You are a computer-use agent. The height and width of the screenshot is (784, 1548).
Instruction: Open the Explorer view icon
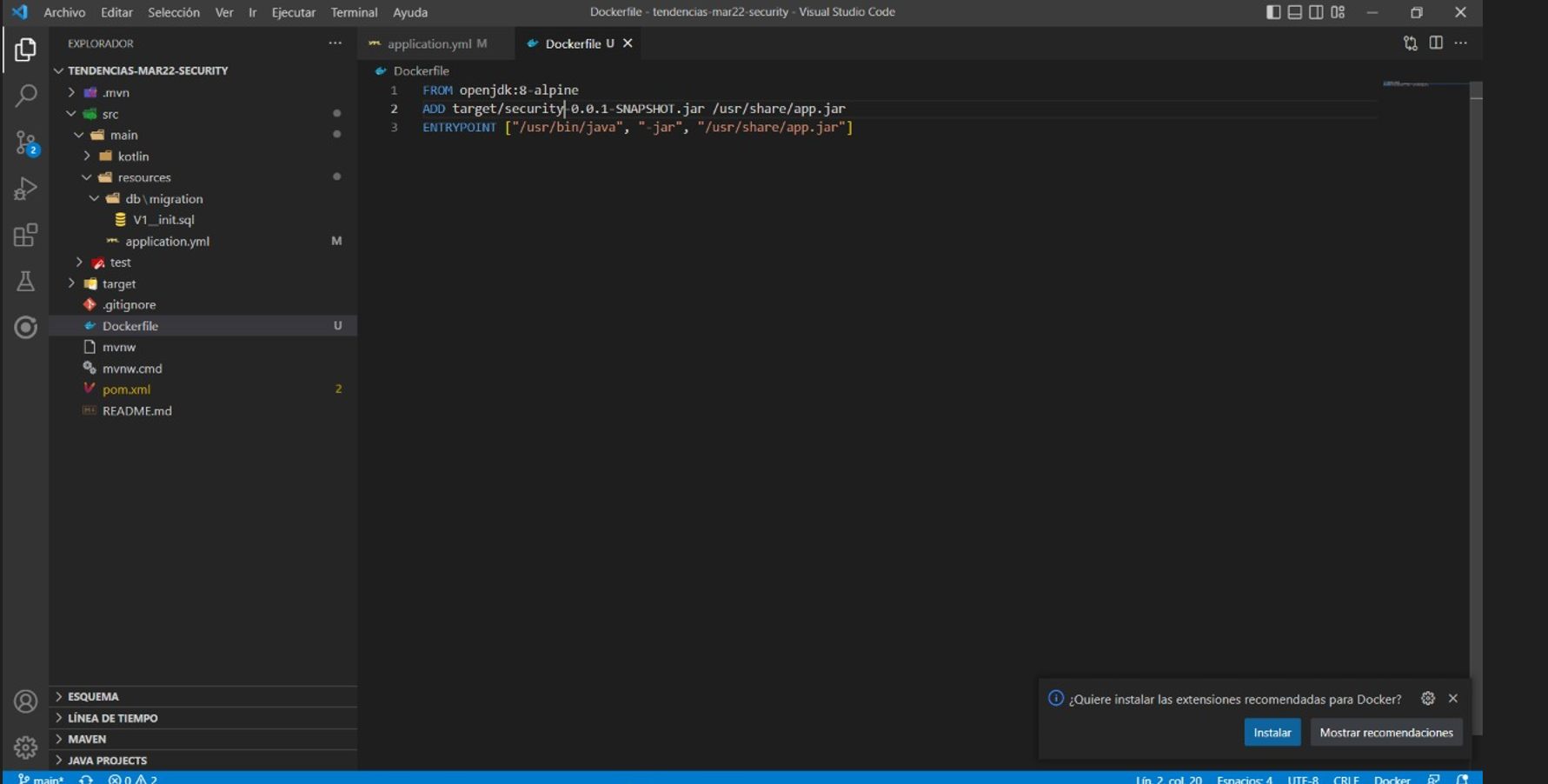point(25,50)
